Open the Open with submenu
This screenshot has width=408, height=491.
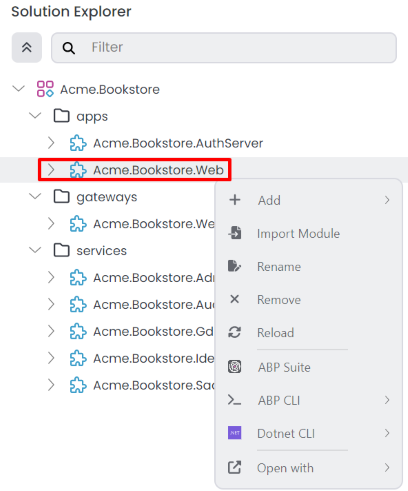tap(309, 468)
